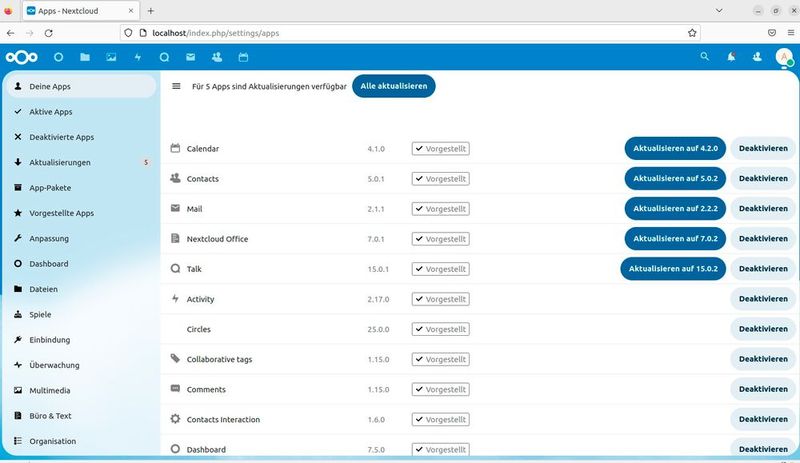Deactivate the Calendar app
This screenshot has width=800, height=463.
[763, 148]
